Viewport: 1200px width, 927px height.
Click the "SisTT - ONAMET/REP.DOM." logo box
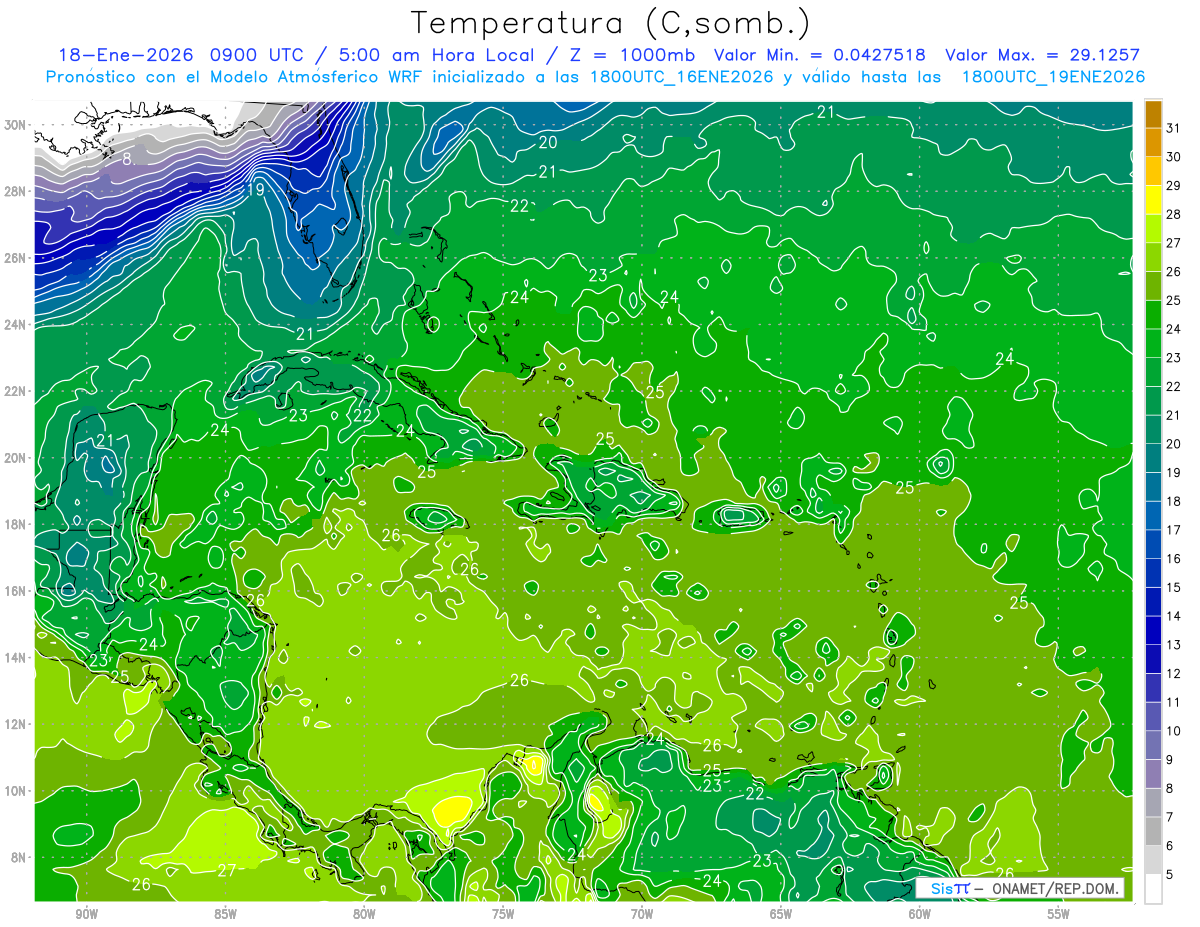click(x=1019, y=888)
